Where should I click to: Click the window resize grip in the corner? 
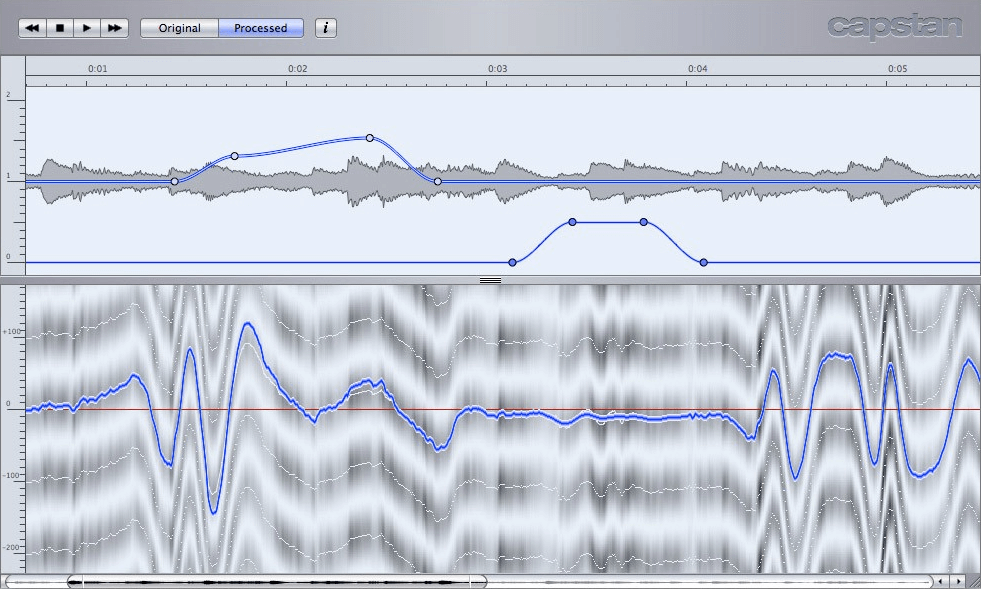point(974,582)
